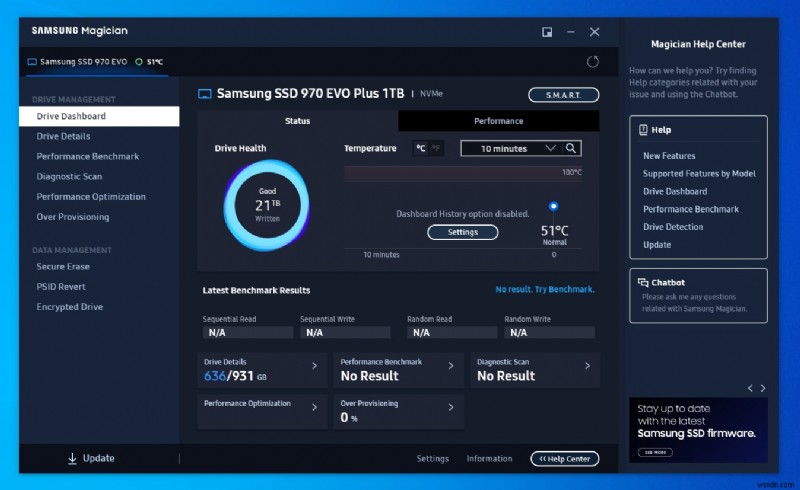Open Performance Optimization card arrow
Viewport: 800px width, 490px height.
pyautogui.click(x=314, y=407)
